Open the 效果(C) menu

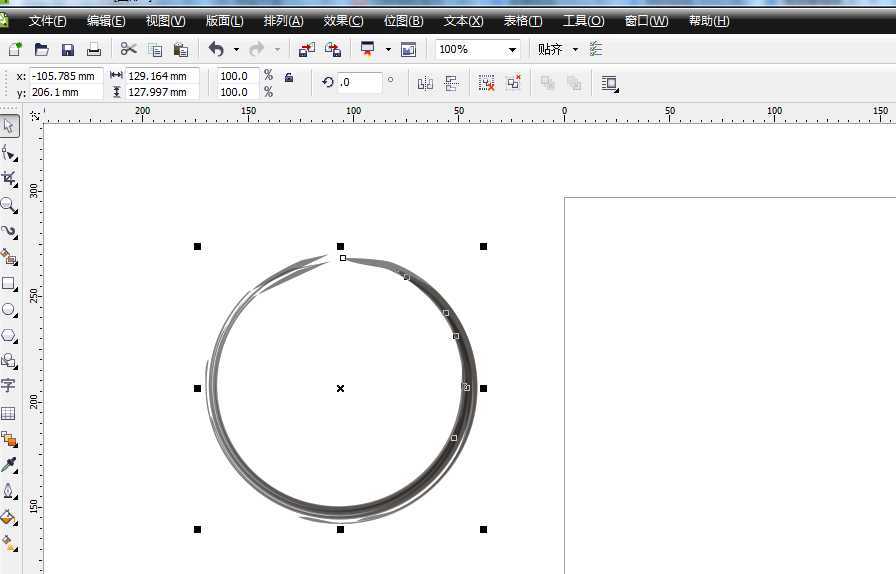[x=343, y=21]
